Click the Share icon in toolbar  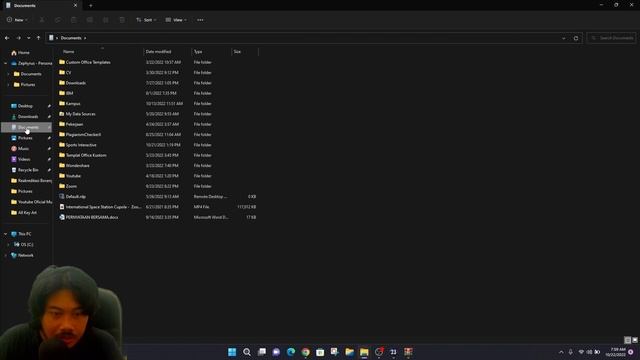[x=106, y=20]
